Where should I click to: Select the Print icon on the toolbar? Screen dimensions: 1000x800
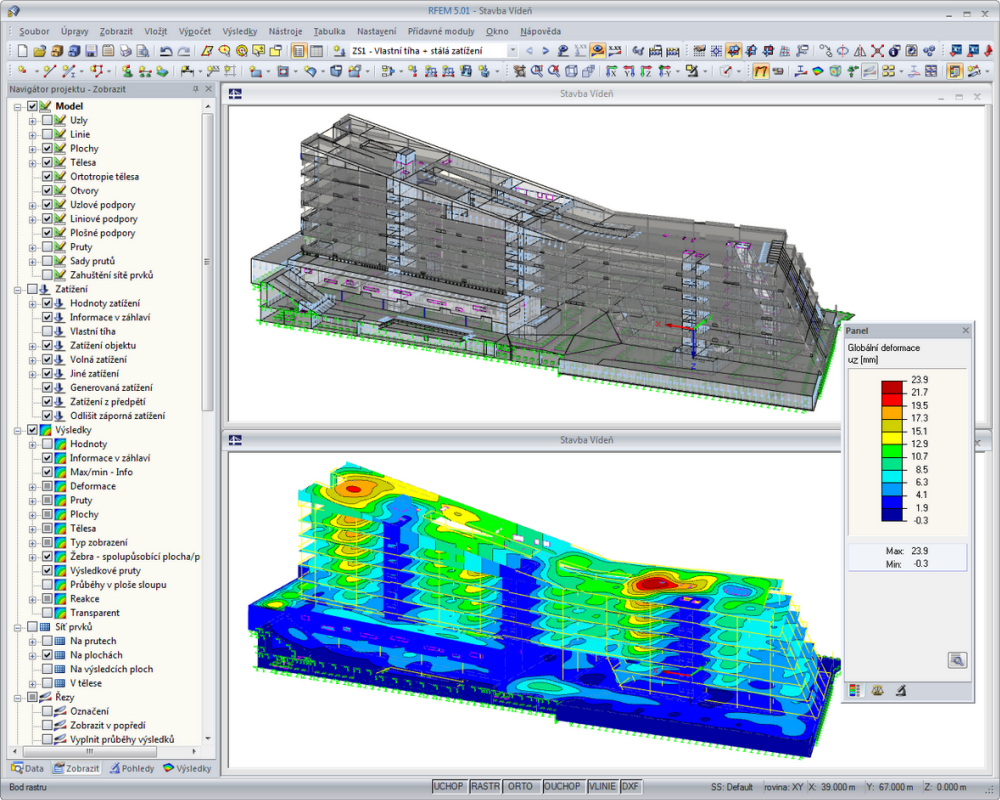125,50
